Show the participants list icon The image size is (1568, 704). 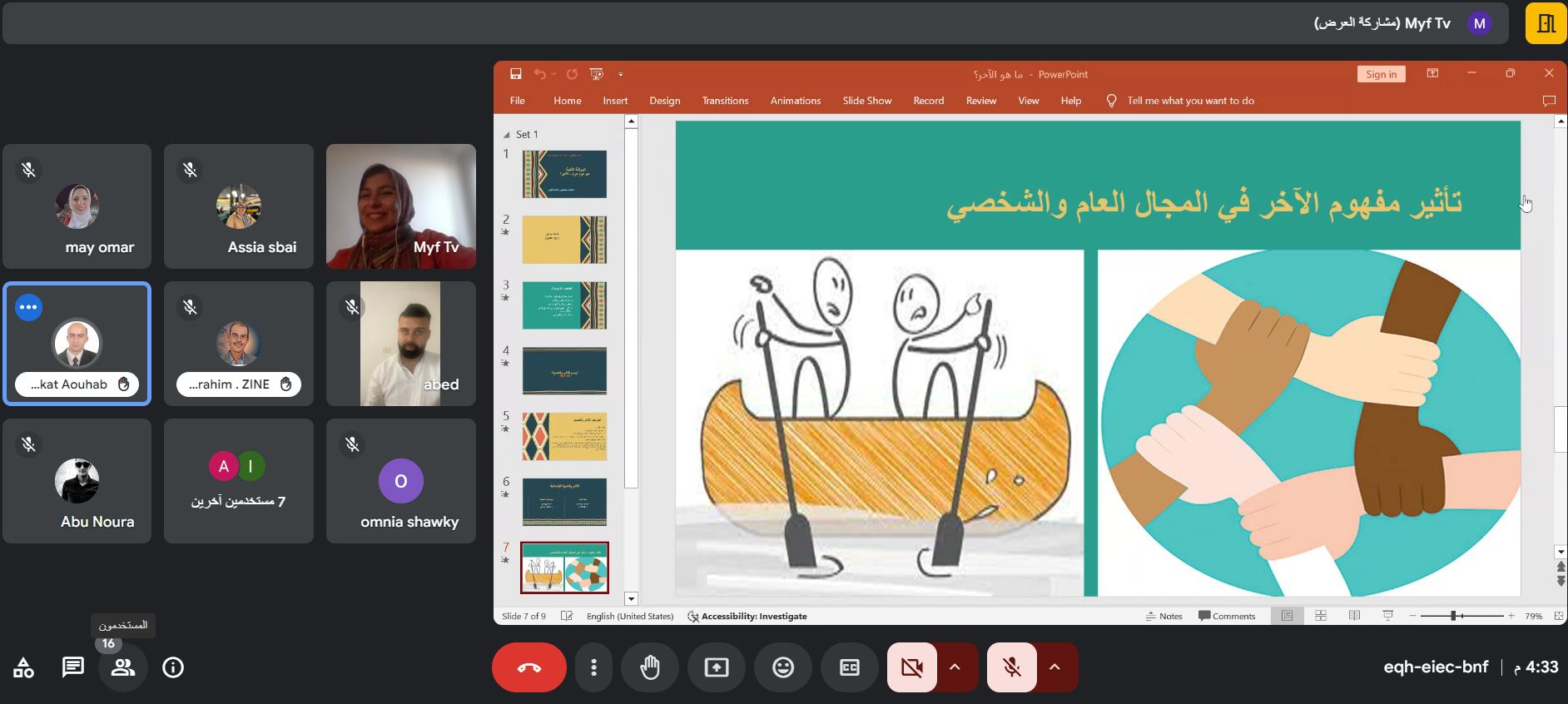123,667
